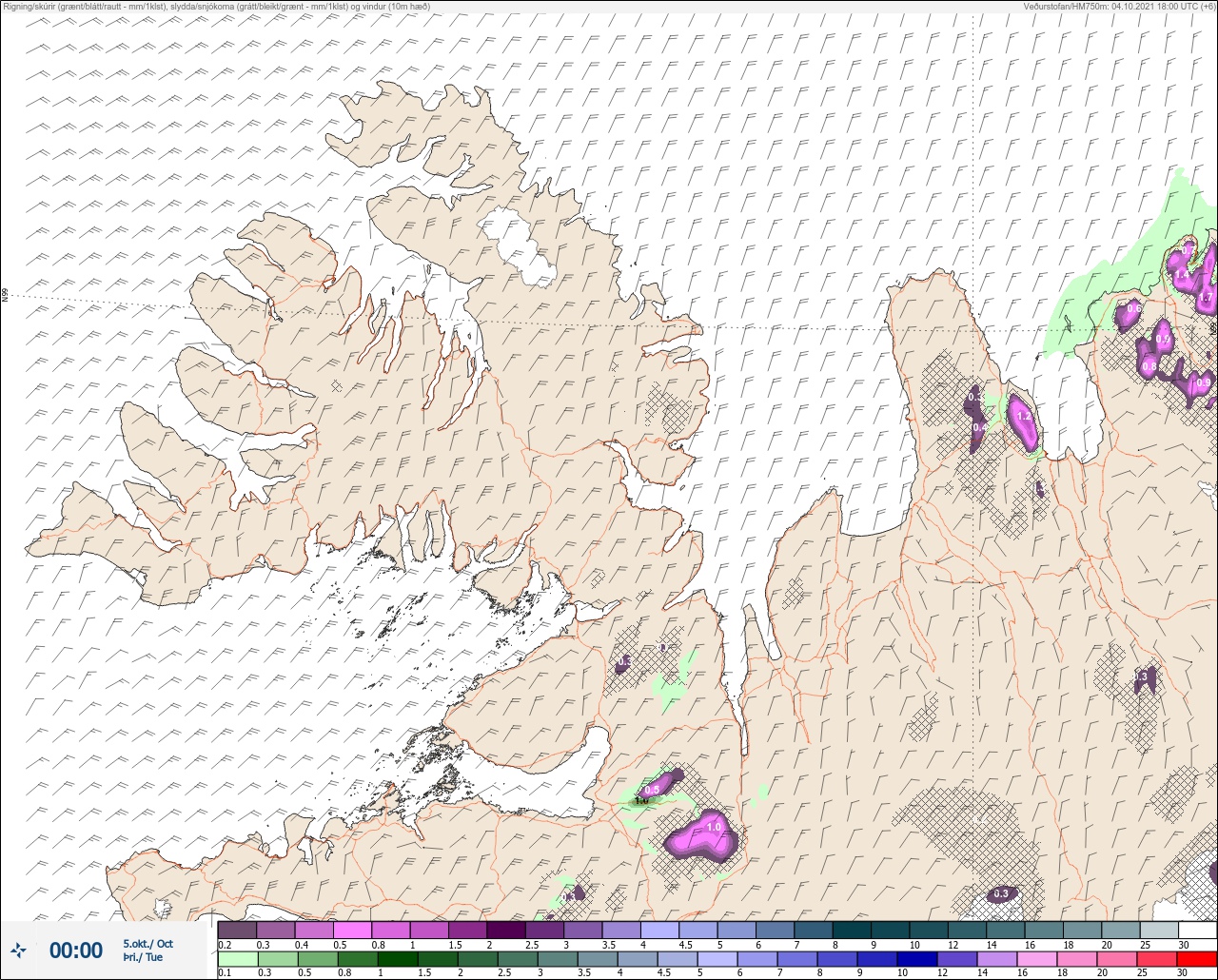Pick the bright pink 0.5 swatch in the upper legend row
This screenshot has width=1218, height=980.
[352, 930]
